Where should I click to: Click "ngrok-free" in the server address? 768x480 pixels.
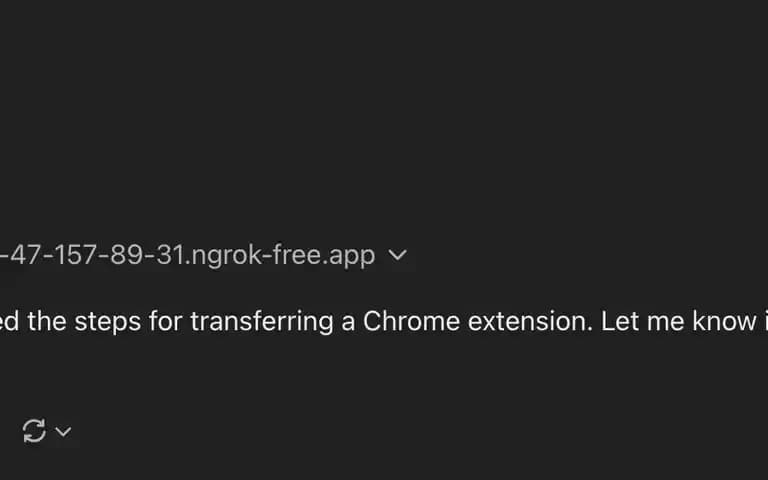[256, 255]
